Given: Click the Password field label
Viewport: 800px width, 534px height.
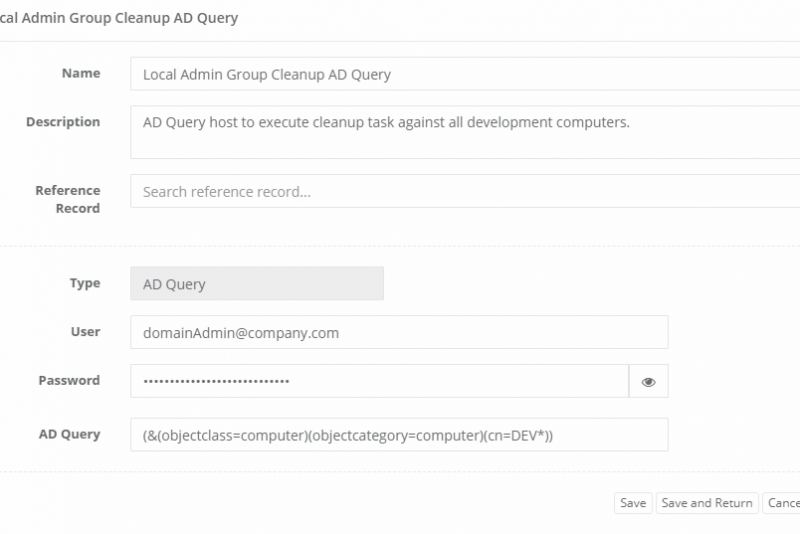Looking at the screenshot, I should [69, 380].
